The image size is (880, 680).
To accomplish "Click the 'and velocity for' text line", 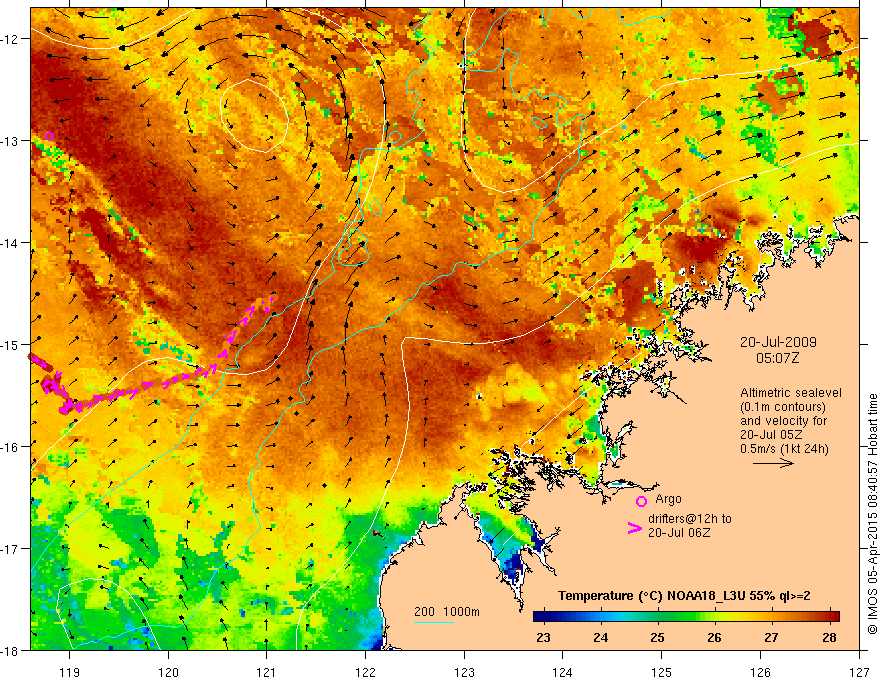I will pos(783,421).
